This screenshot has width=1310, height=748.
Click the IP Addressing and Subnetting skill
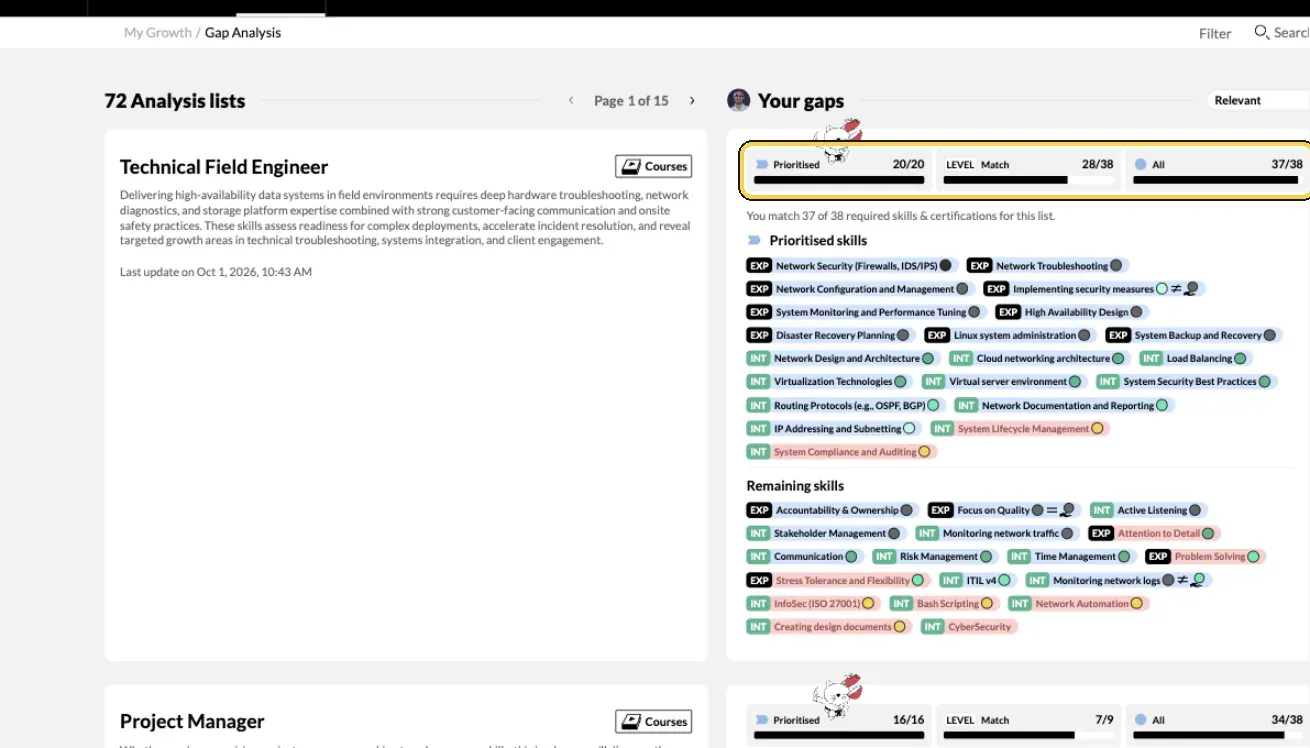[832, 429]
